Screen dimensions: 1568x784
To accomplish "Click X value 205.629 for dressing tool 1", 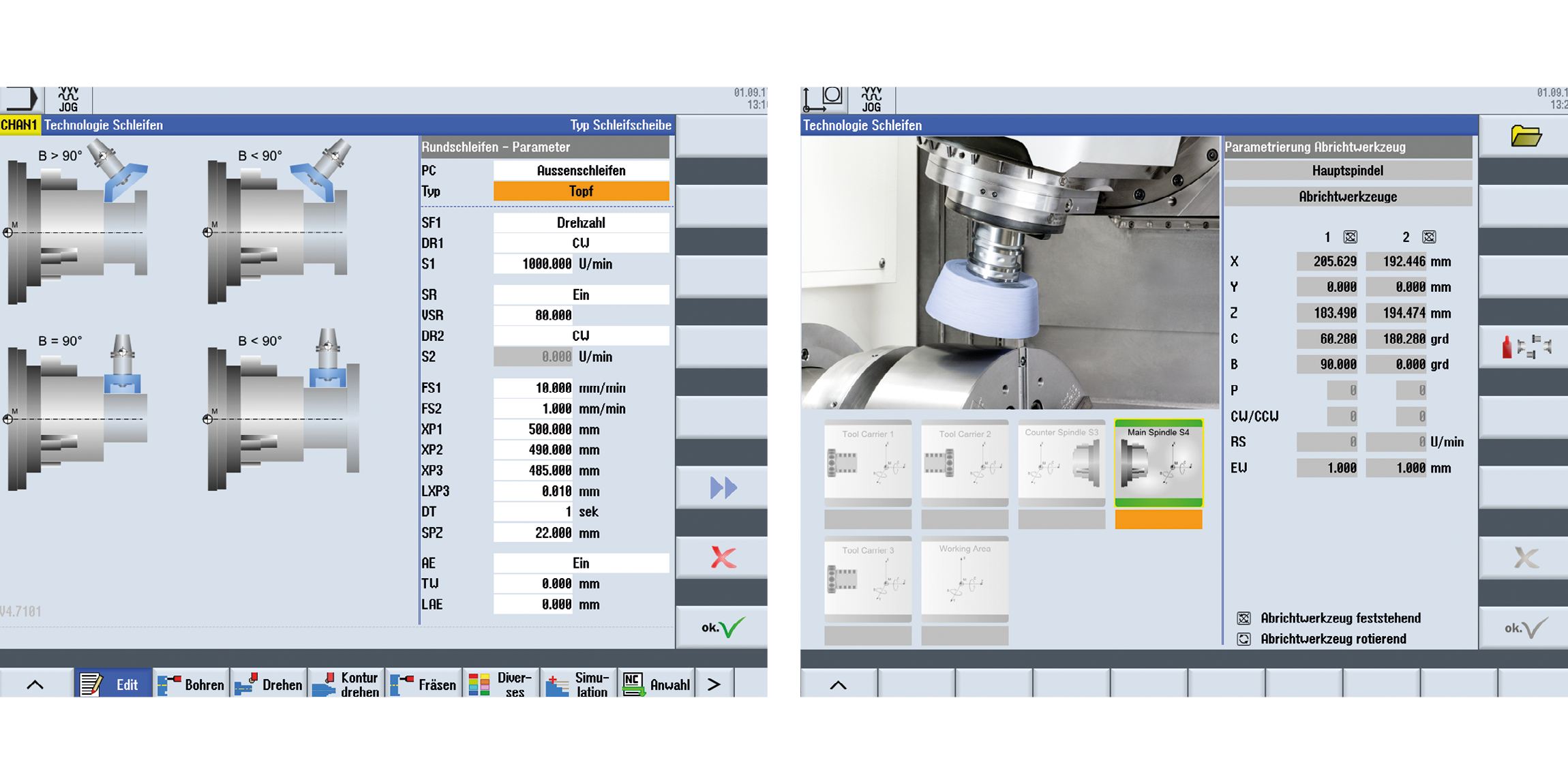I will point(1327,262).
